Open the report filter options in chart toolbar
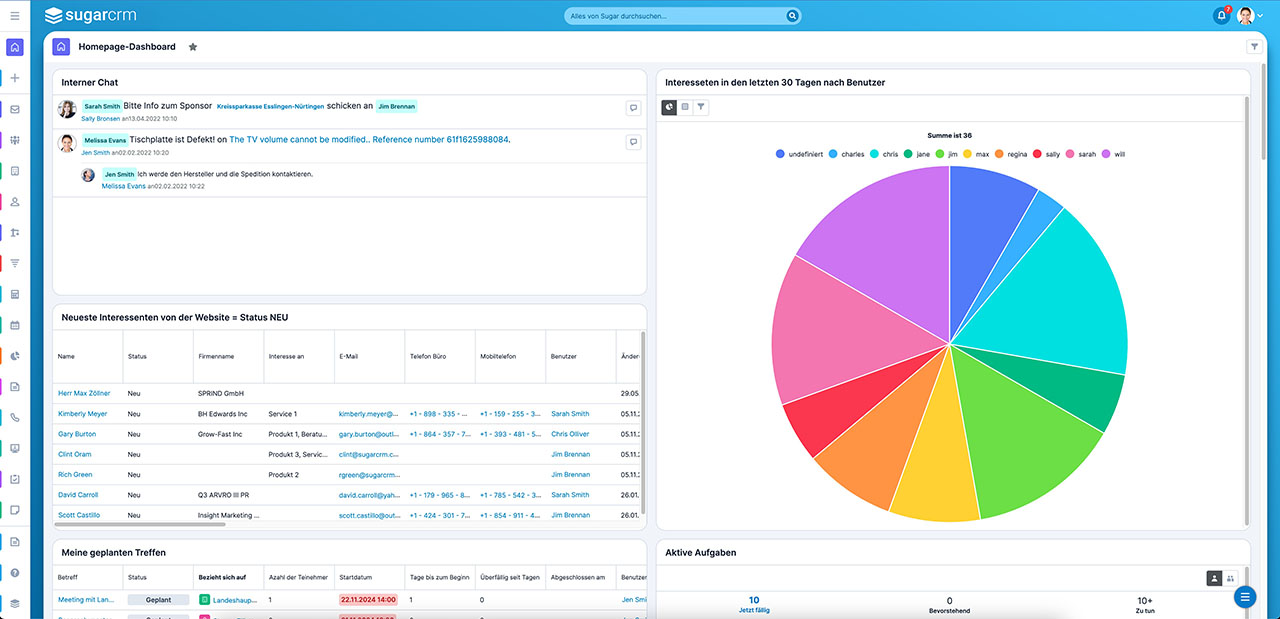1280x619 pixels. click(x=701, y=107)
